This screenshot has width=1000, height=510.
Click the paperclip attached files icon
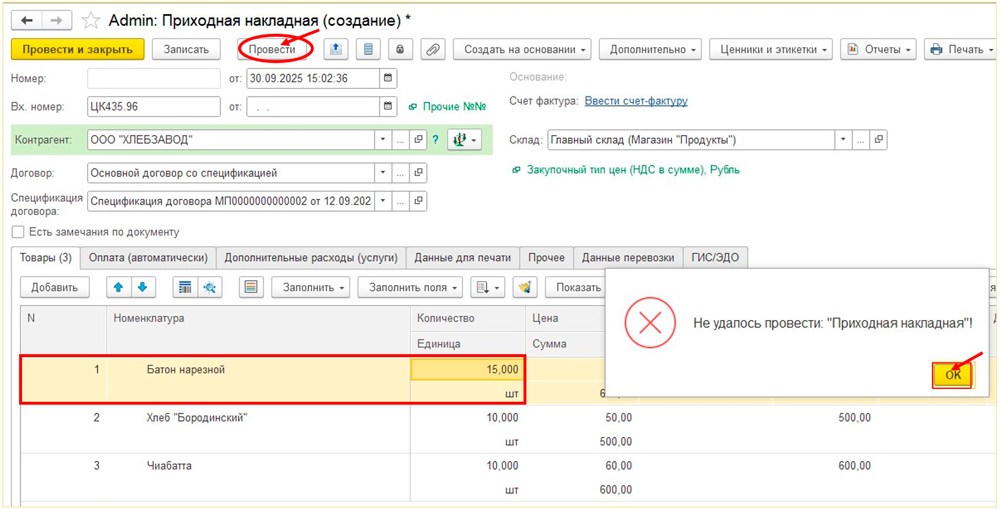click(x=432, y=49)
